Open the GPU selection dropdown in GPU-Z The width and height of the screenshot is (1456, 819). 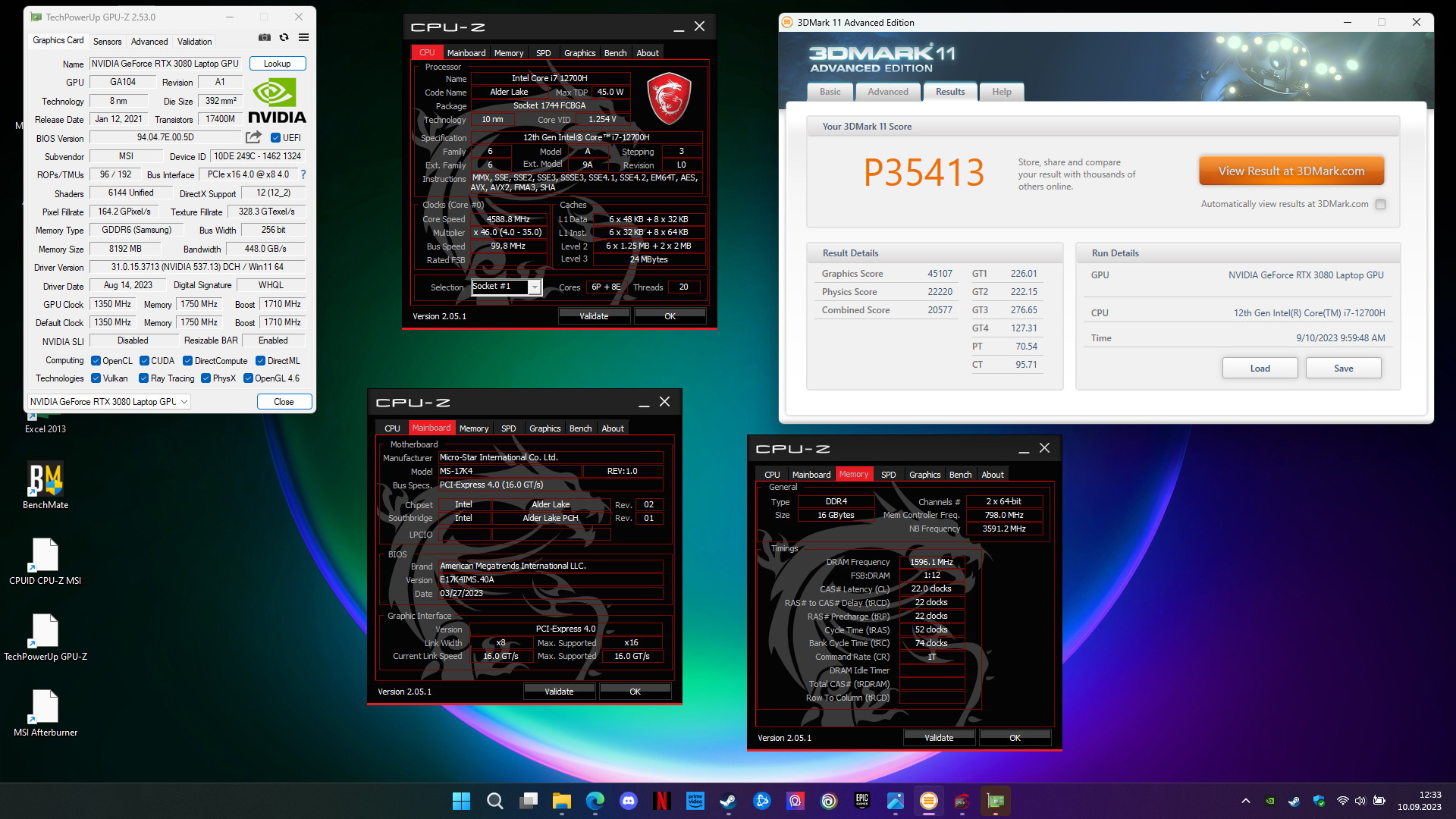109,402
